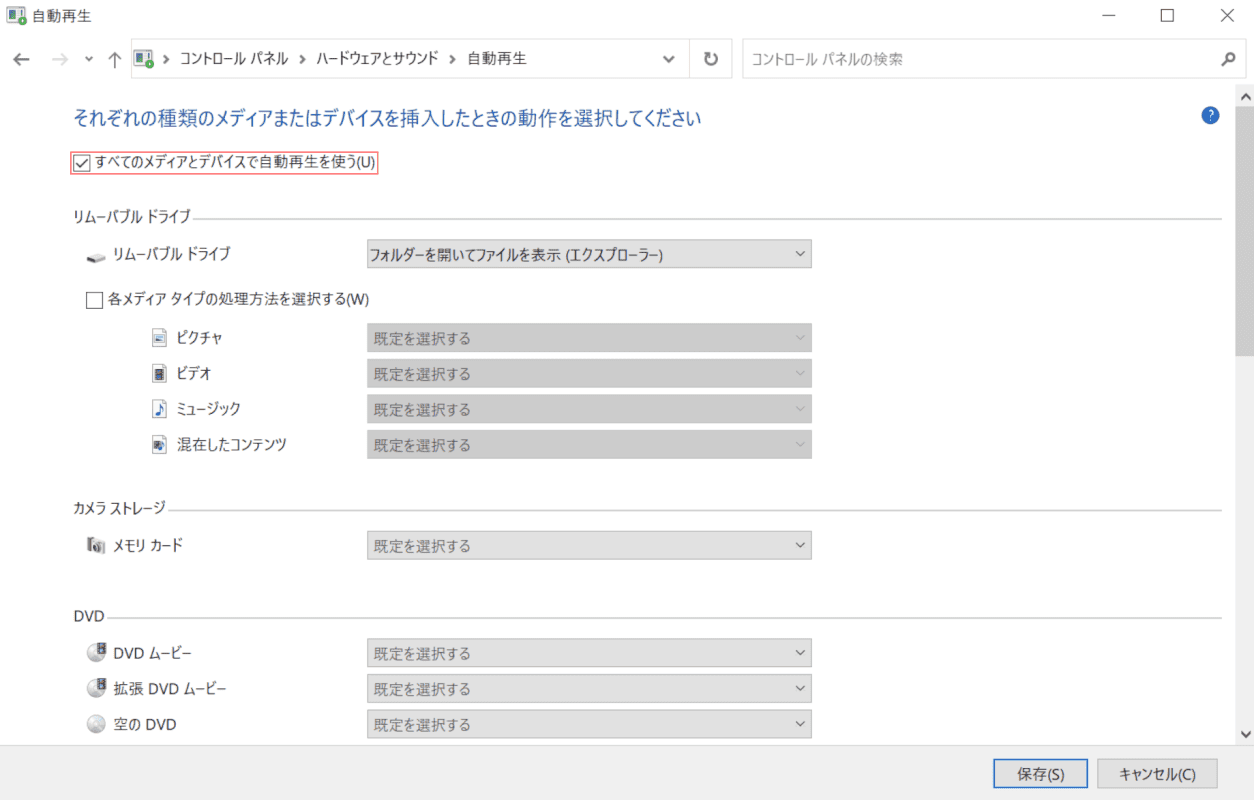
Task: Click the removable drive icon
Action: coord(96,256)
